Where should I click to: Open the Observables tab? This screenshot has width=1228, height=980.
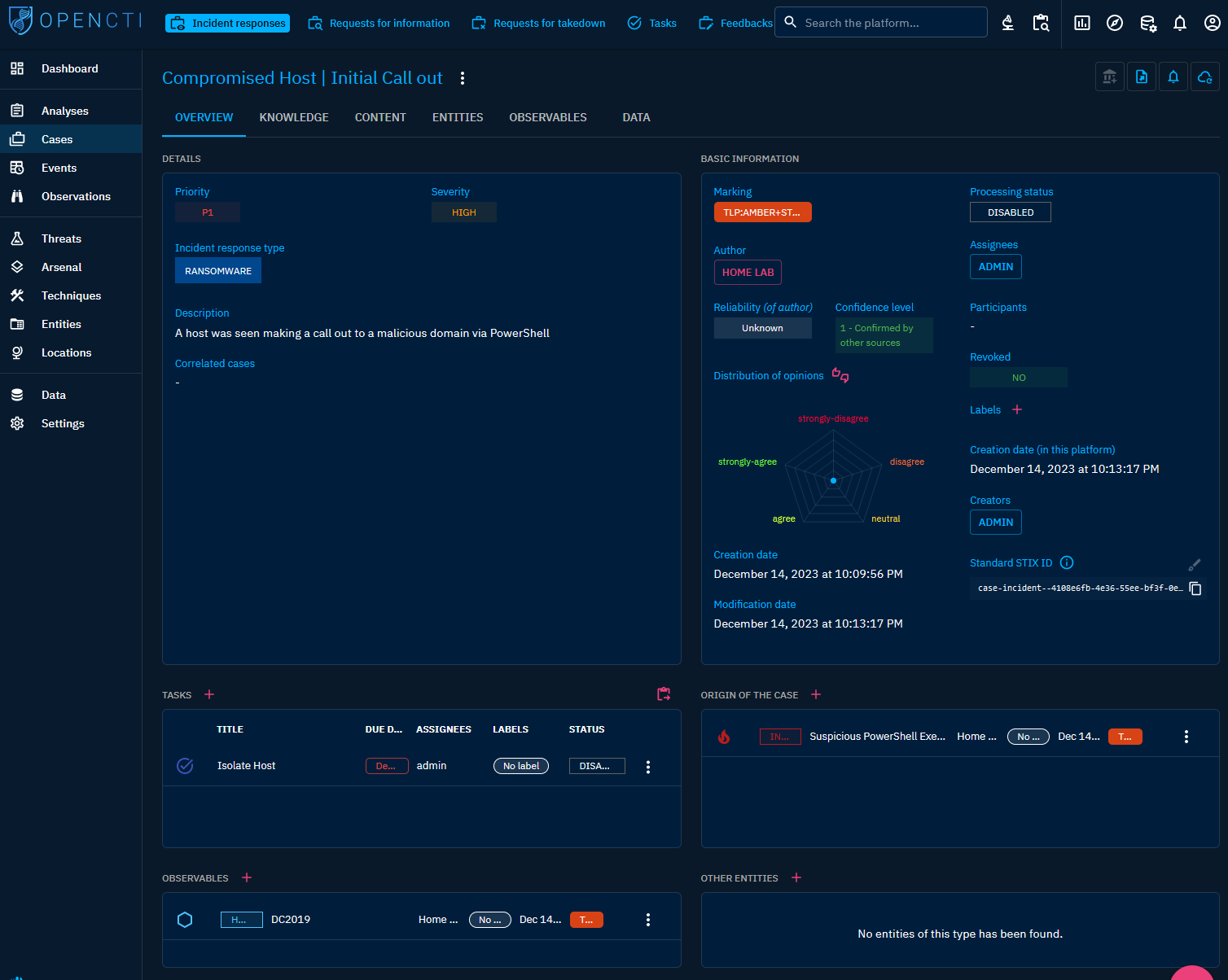coord(548,117)
